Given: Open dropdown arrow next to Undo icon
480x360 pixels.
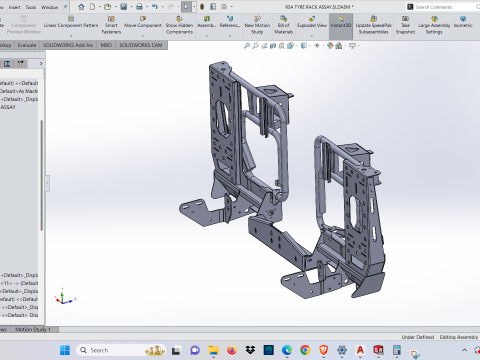Looking at the screenshot, I should pos(162,7).
